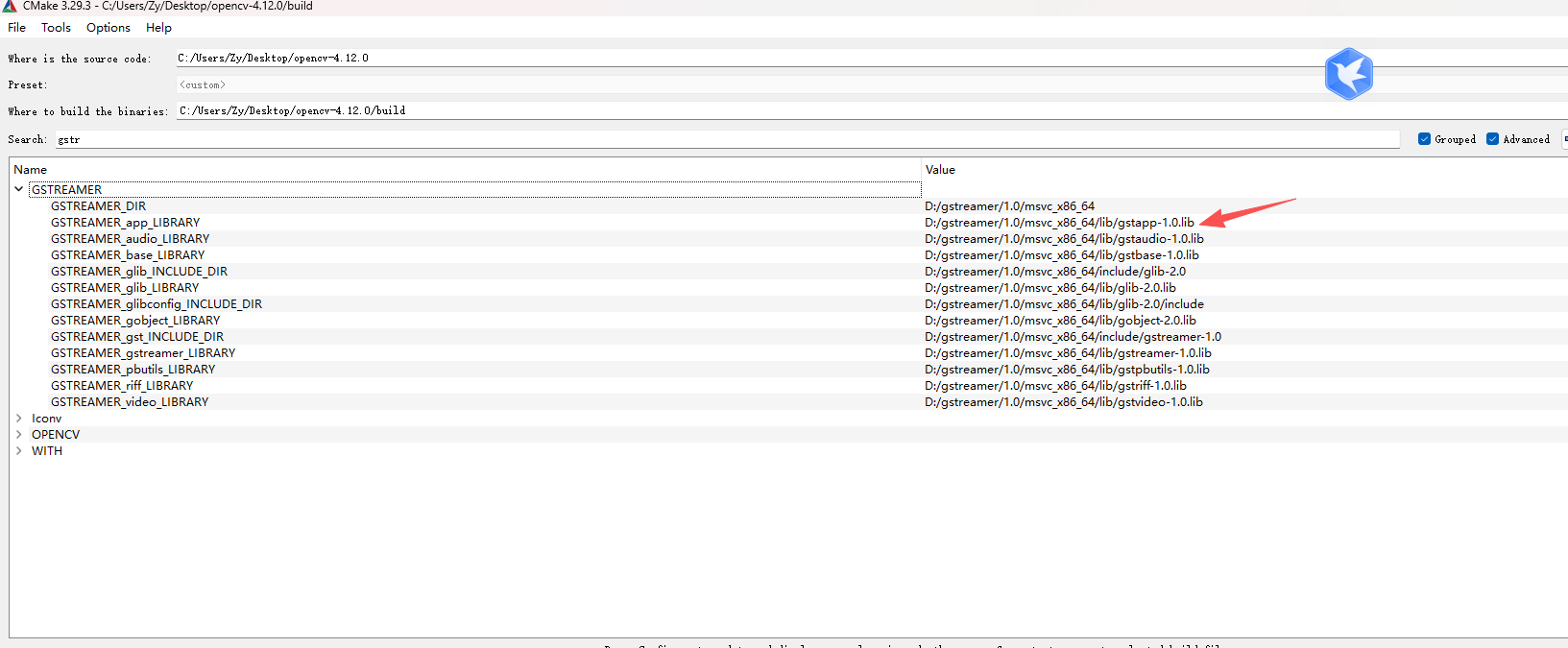Click the gstvideo-1.0.lib path value
This screenshot has width=1568, height=648.
[x=1064, y=401]
